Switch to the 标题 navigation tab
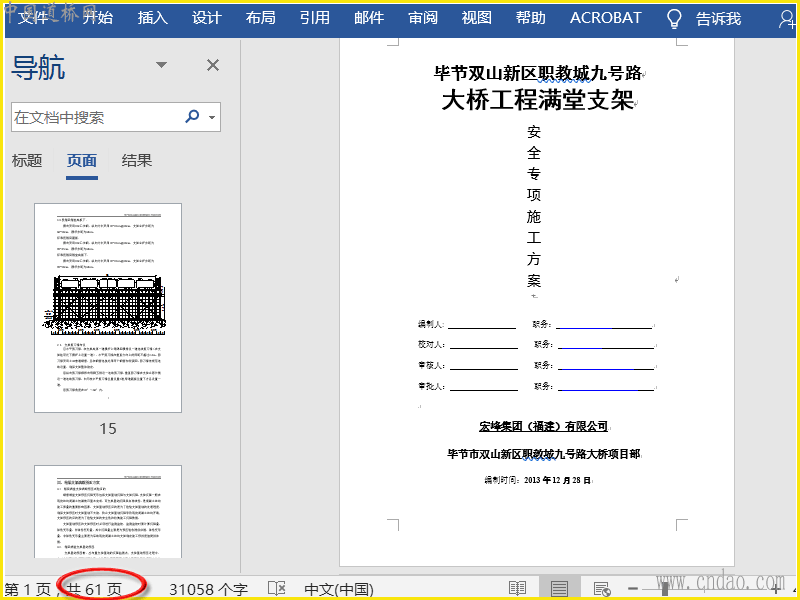The width and height of the screenshot is (800, 600). 27,161
